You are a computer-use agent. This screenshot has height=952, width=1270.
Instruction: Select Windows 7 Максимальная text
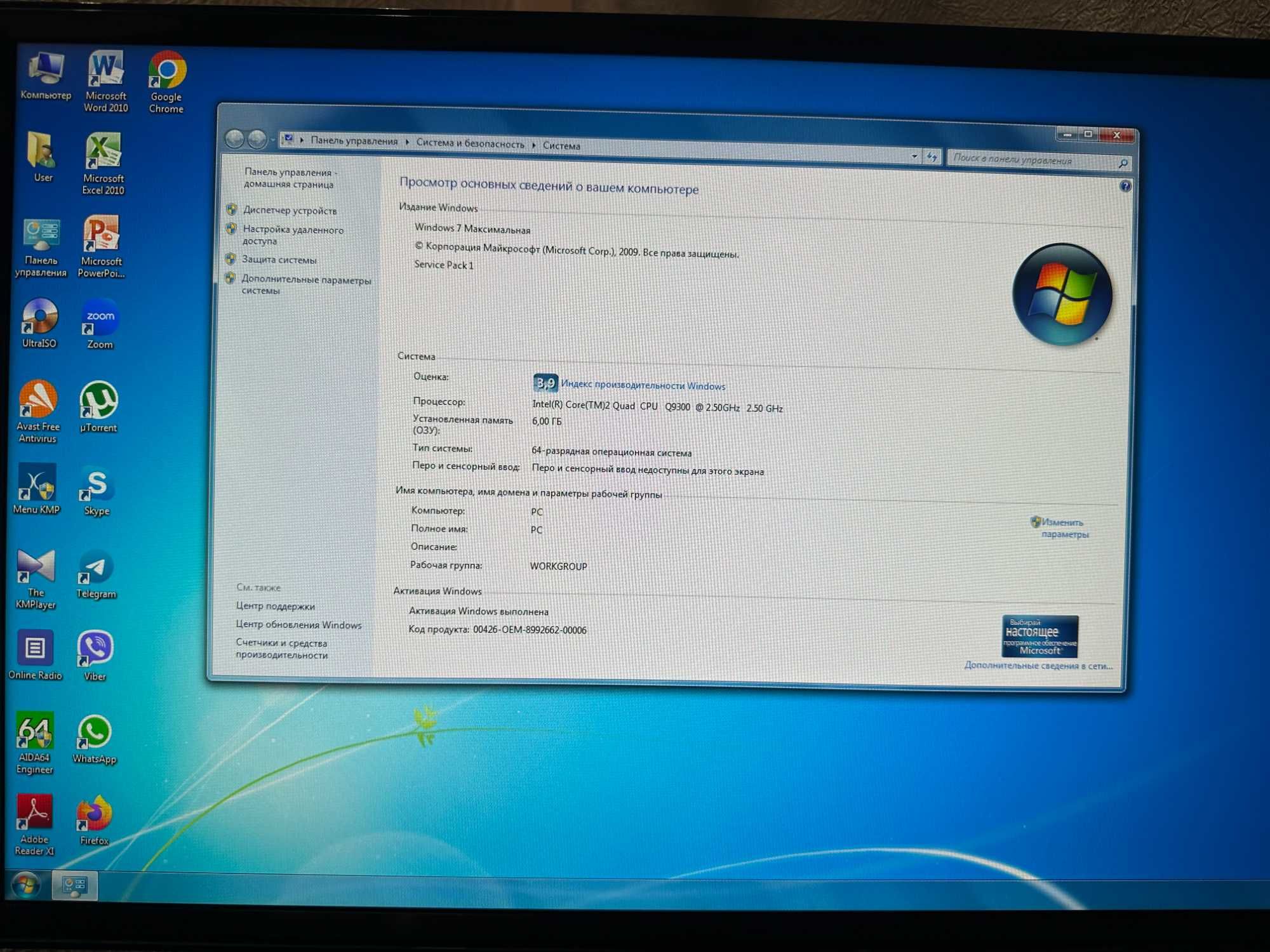point(472,228)
